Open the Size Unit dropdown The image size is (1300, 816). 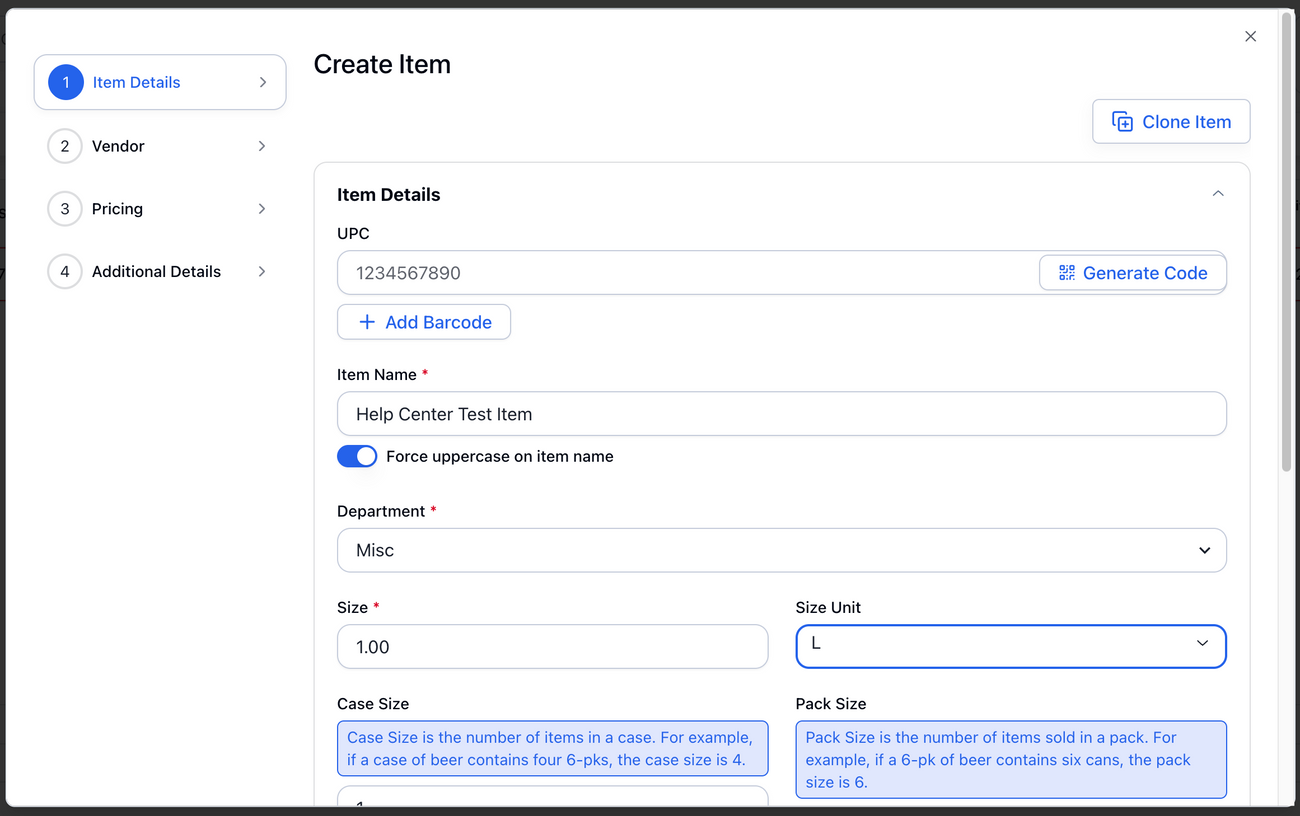pyautogui.click(x=1010, y=646)
